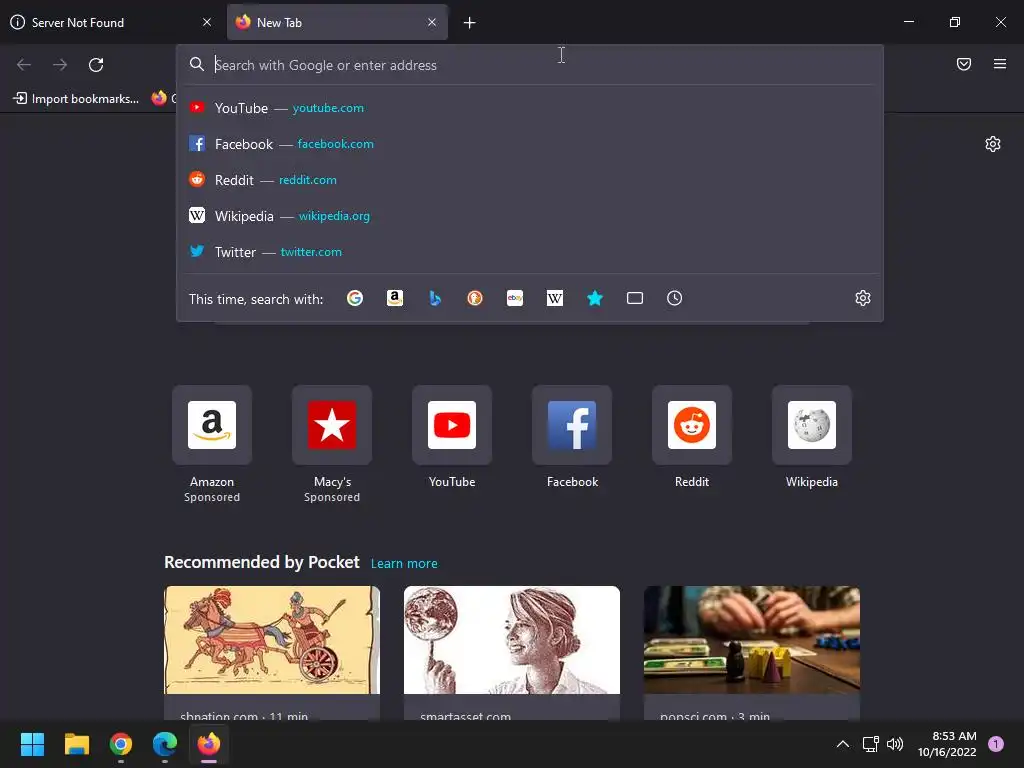The image size is (1024, 768).
Task: Open notification center badge
Action: [996, 744]
